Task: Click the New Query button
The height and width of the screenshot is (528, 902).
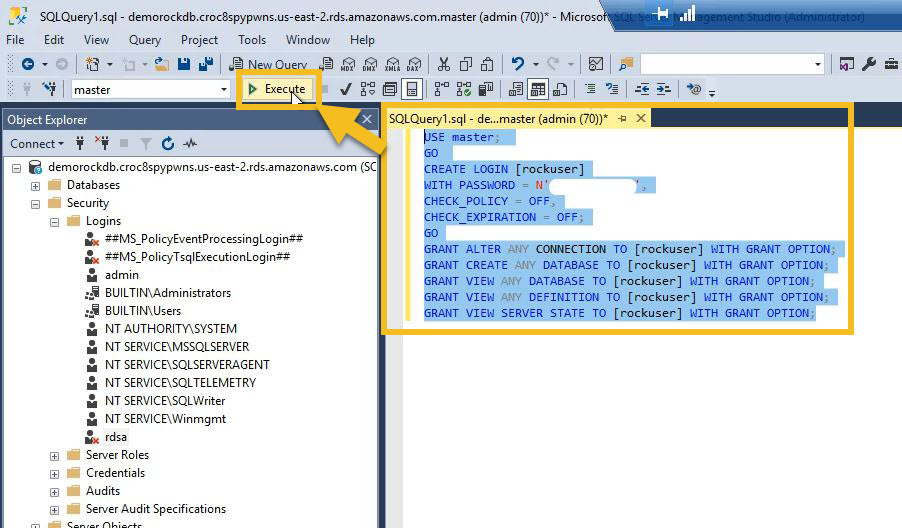Action: (x=268, y=64)
